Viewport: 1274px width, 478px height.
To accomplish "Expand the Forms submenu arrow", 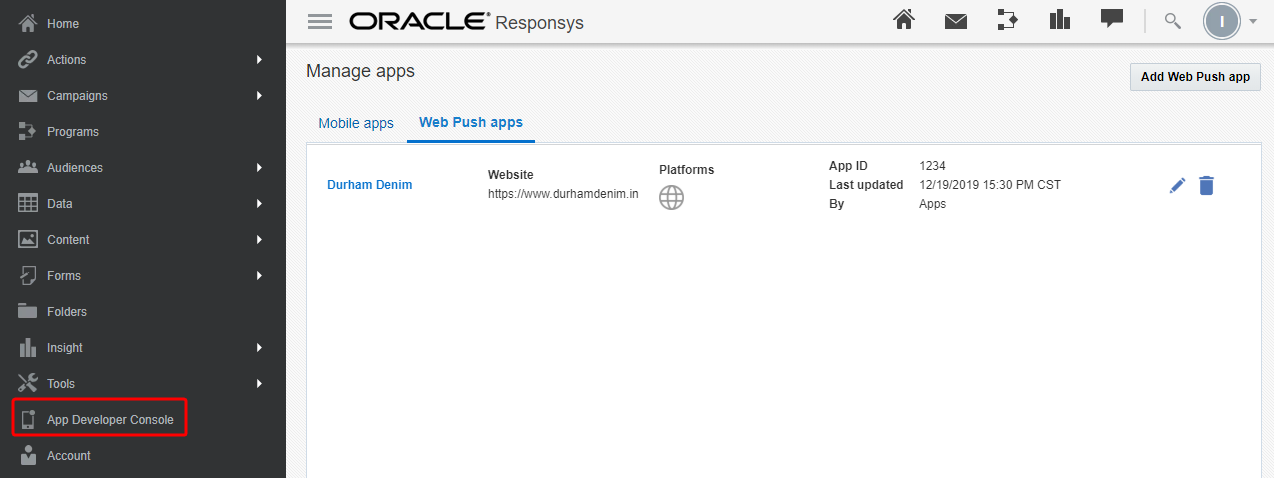I will (x=259, y=275).
